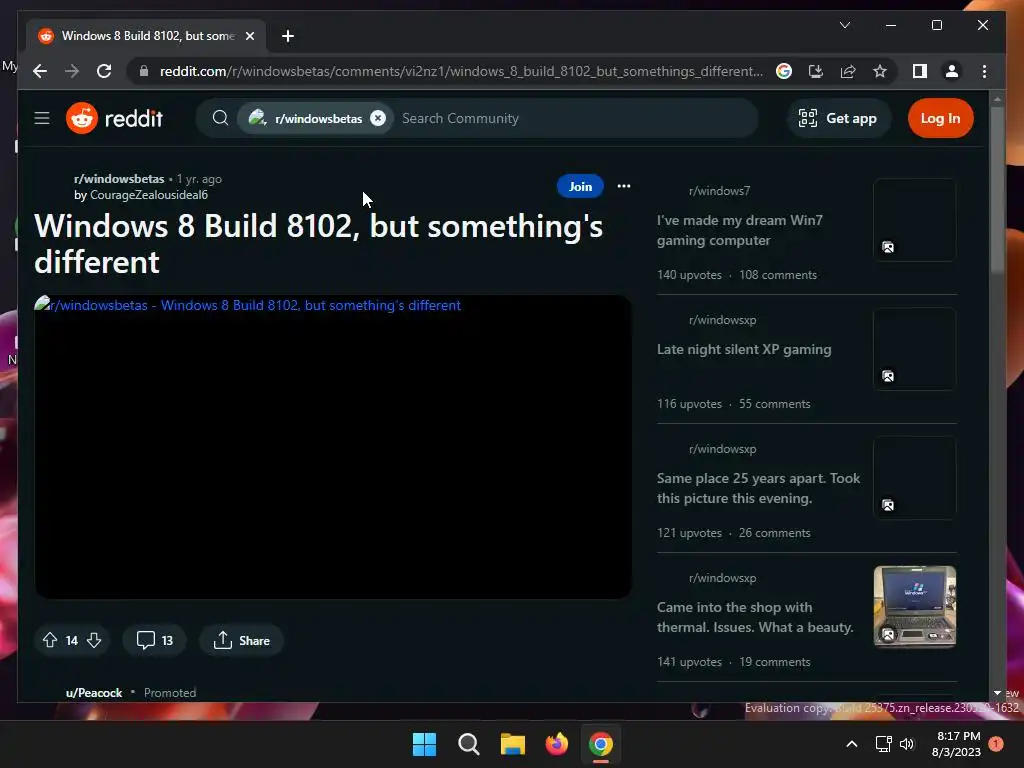The width and height of the screenshot is (1024, 768).
Task: Open the clock showing 8:17 PM
Action: click(956, 744)
